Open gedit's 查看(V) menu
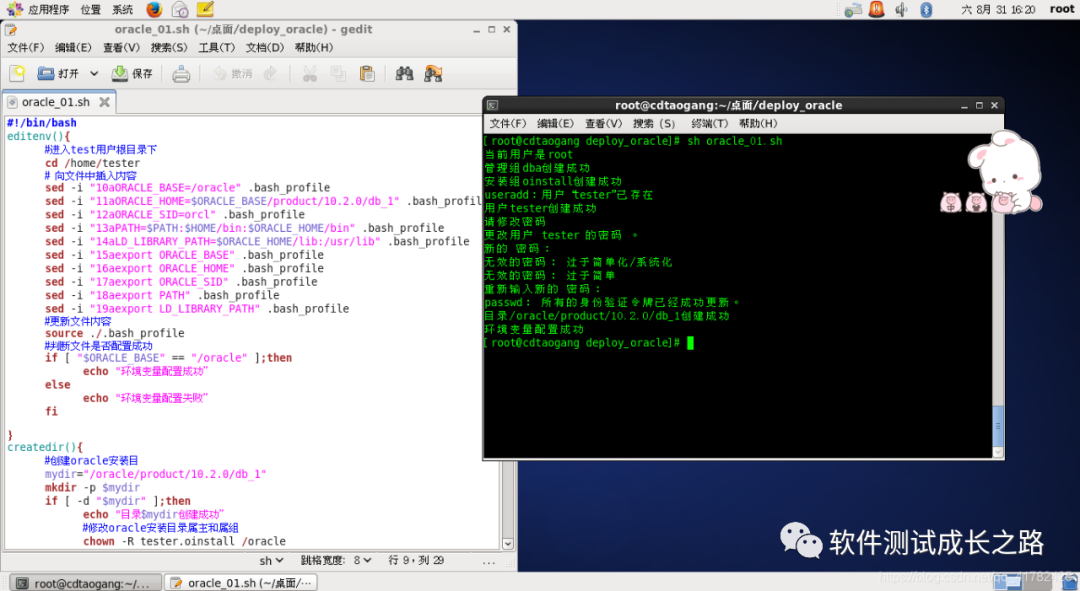 (x=121, y=48)
